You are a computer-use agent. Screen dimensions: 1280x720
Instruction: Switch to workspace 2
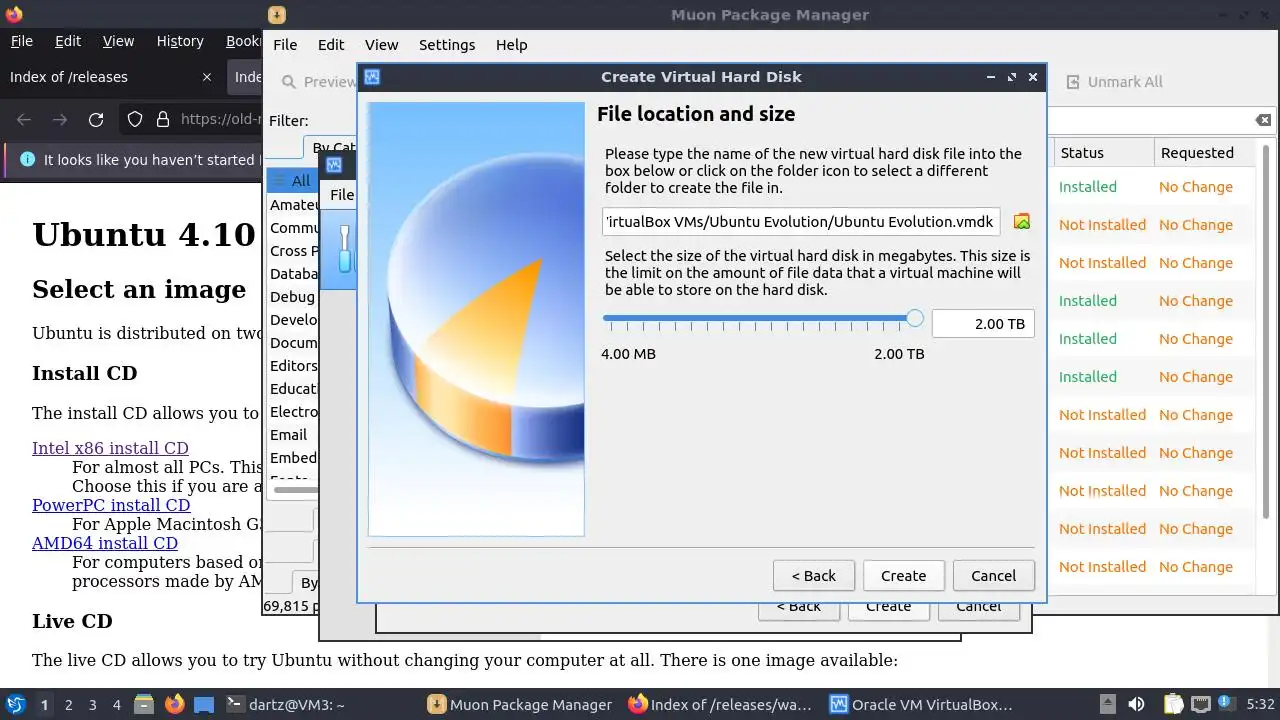[x=69, y=705]
